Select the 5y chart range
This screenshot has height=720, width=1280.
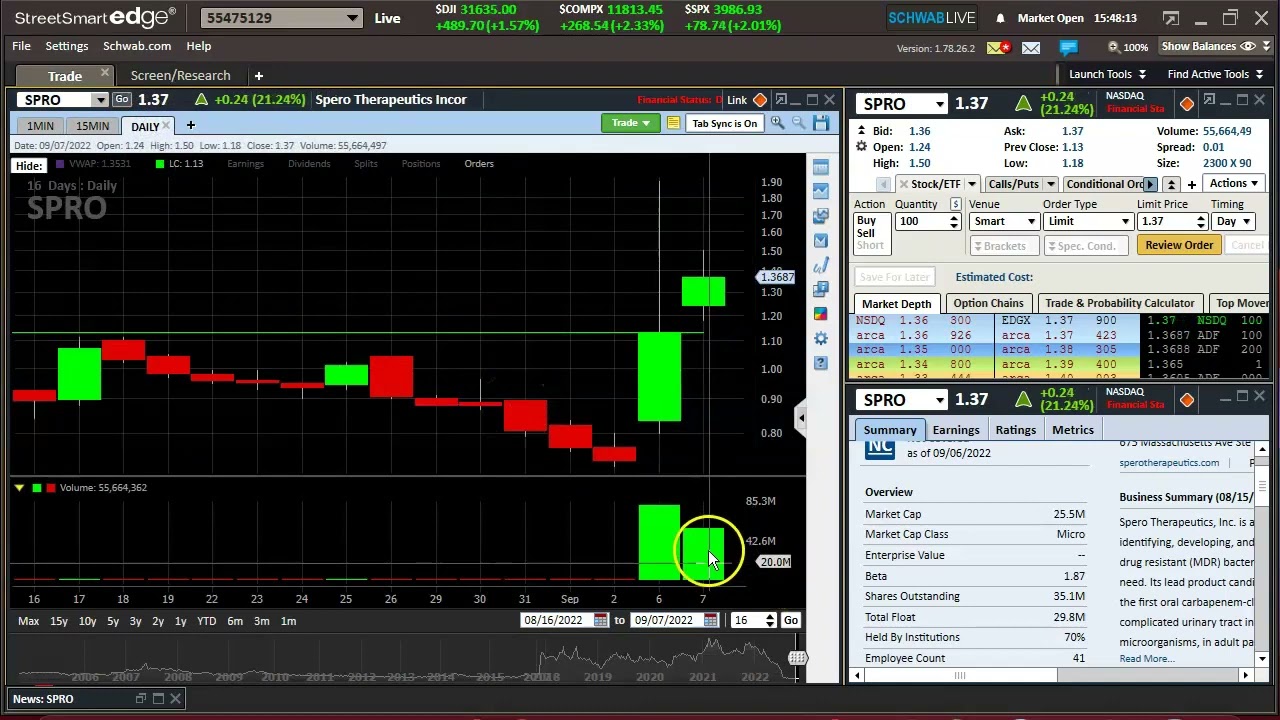point(113,621)
